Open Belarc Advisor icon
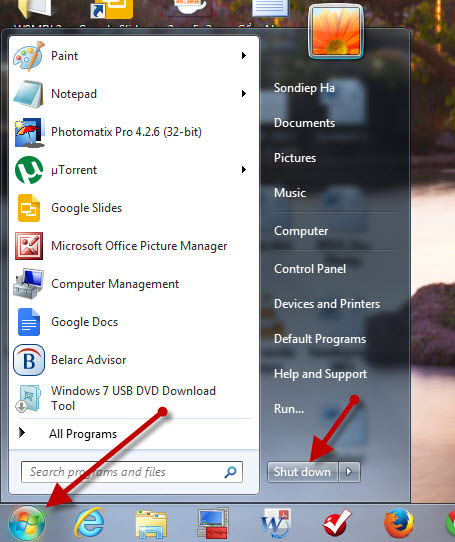455x542 pixels. pos(29,360)
